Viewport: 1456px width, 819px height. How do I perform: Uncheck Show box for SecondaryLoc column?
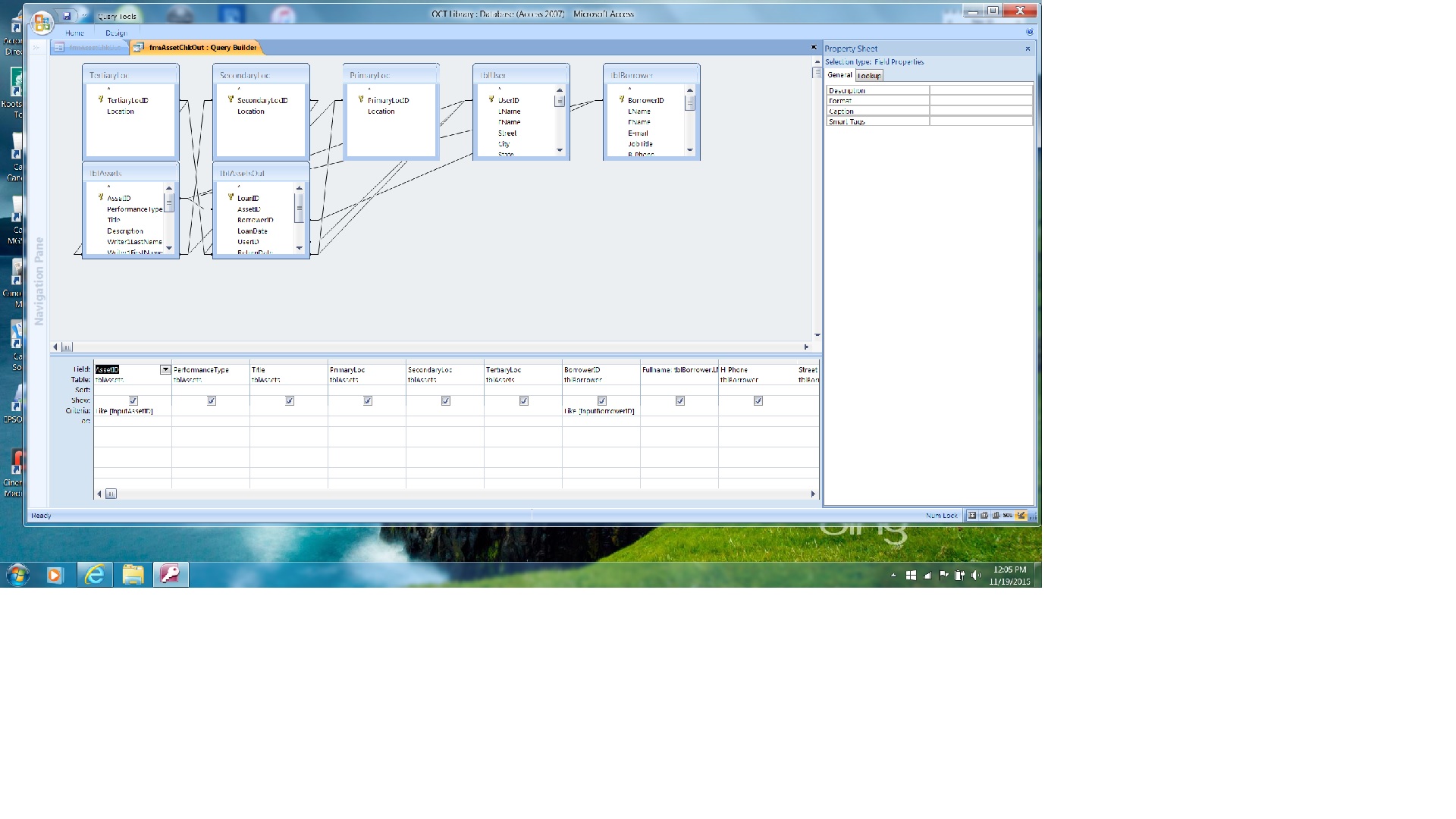coord(446,400)
